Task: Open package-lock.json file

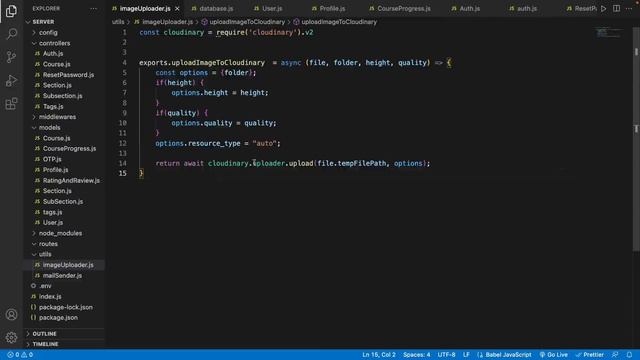Action: pyautogui.click(x=65, y=307)
